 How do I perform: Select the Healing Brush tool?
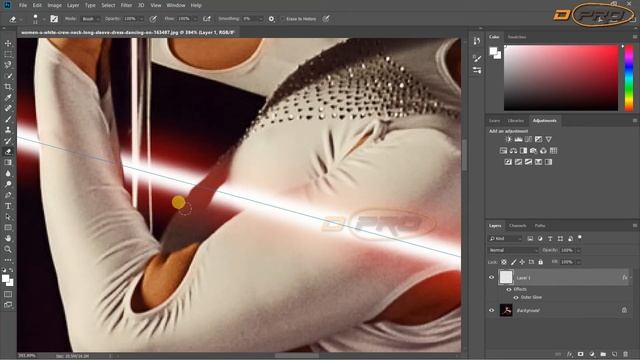(8, 108)
